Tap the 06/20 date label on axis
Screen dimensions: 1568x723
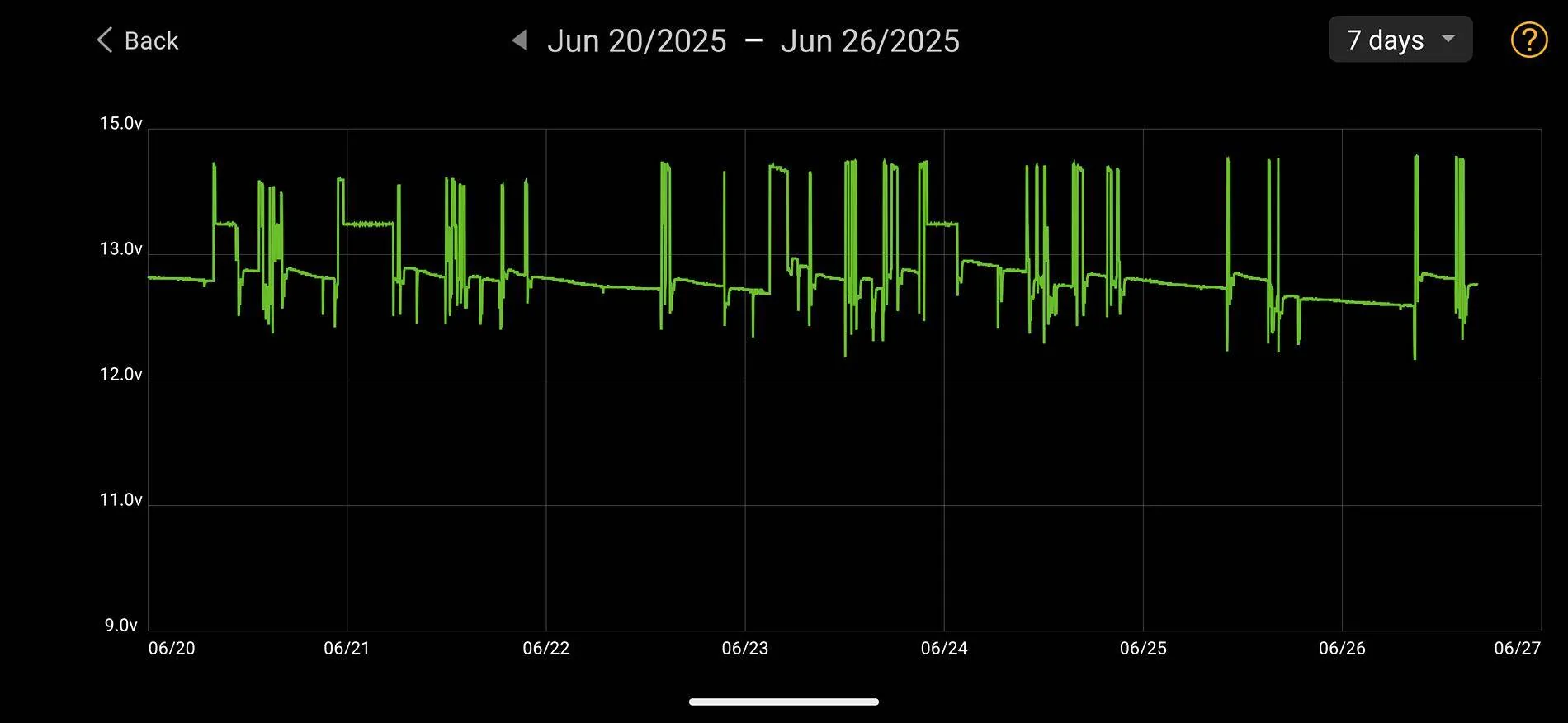click(x=172, y=649)
